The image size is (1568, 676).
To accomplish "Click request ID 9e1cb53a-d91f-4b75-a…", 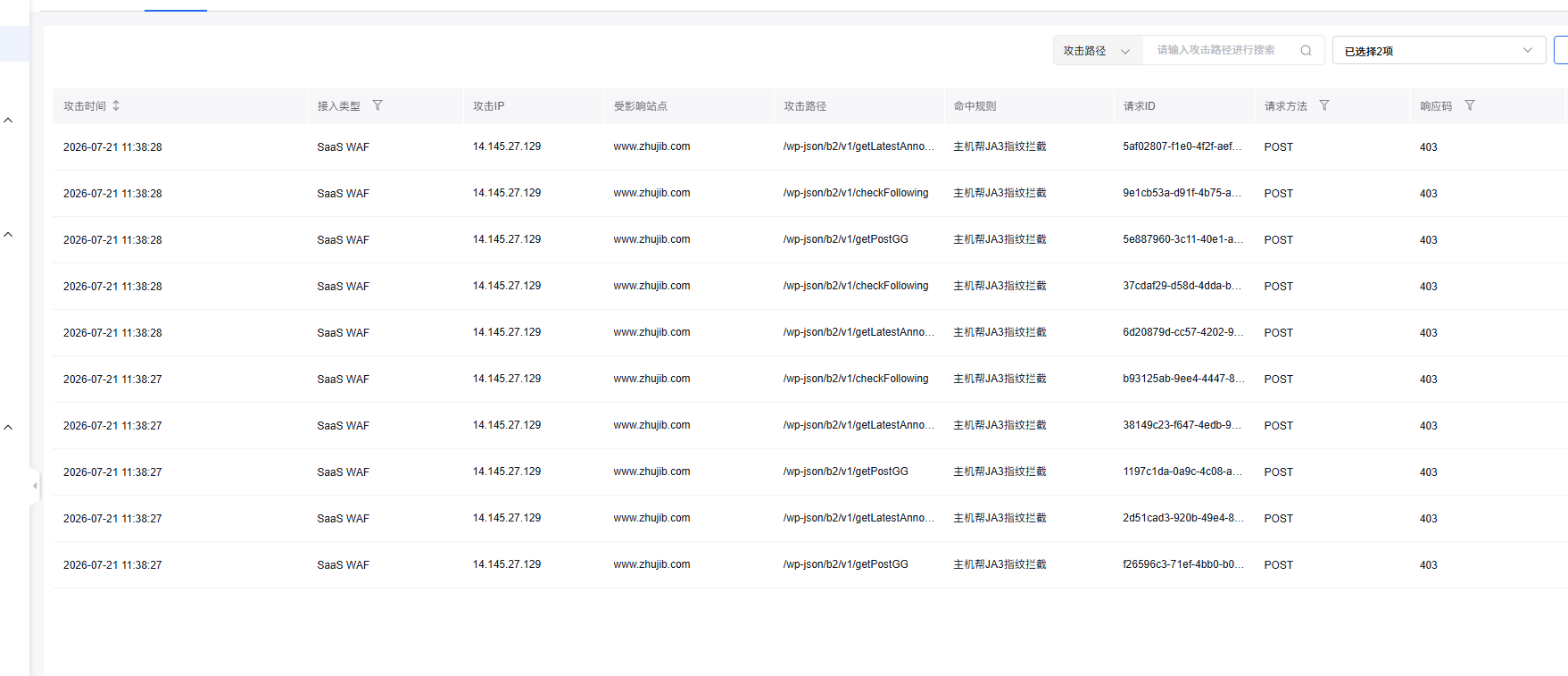I will point(1182,193).
